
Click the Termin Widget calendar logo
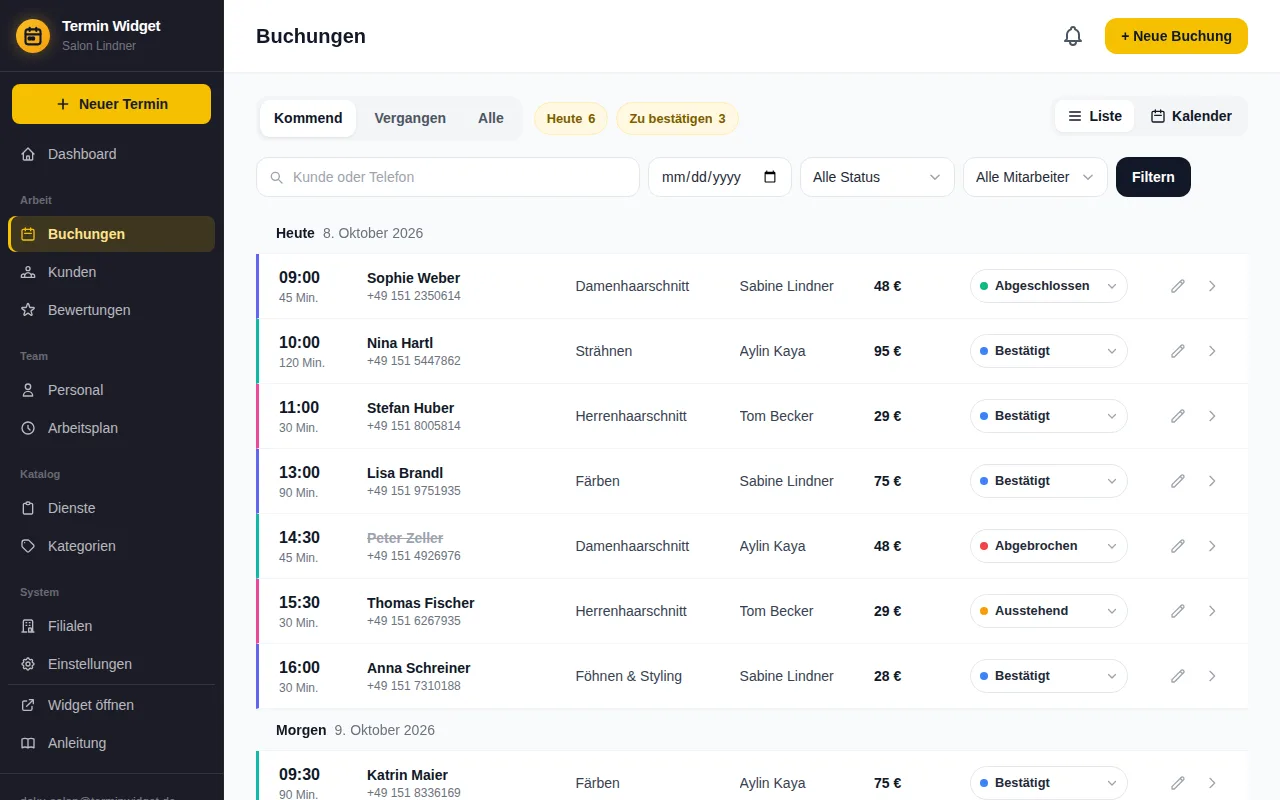[33, 36]
